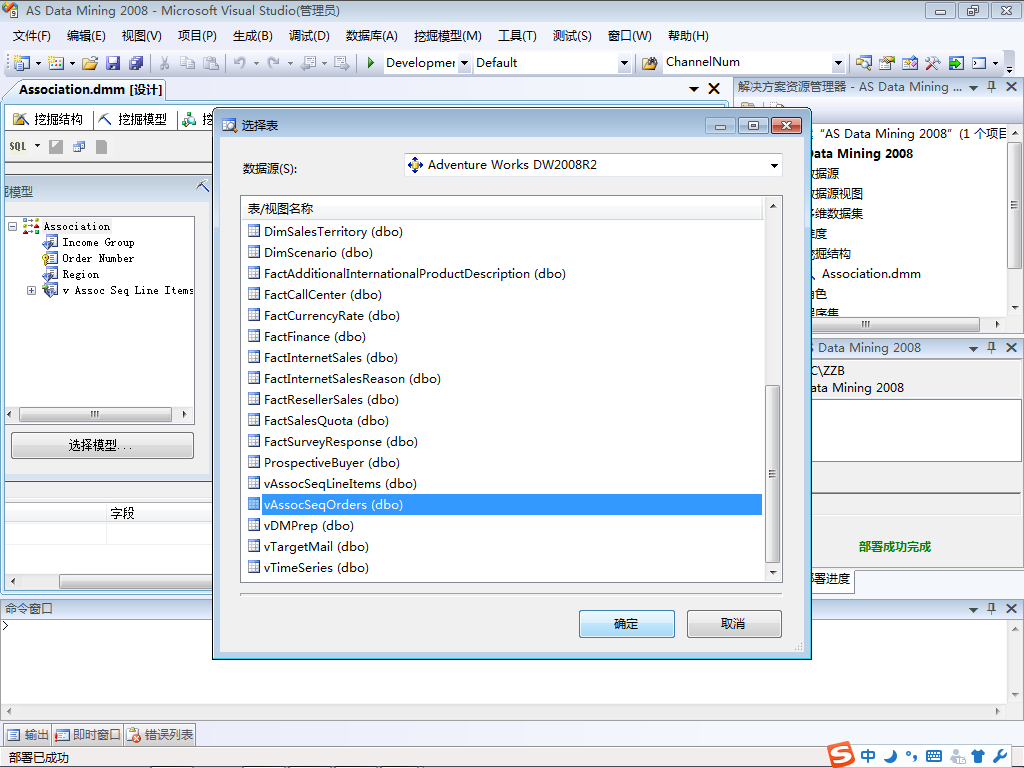Select Association.dmm in Solution Explorer

(x=871, y=274)
